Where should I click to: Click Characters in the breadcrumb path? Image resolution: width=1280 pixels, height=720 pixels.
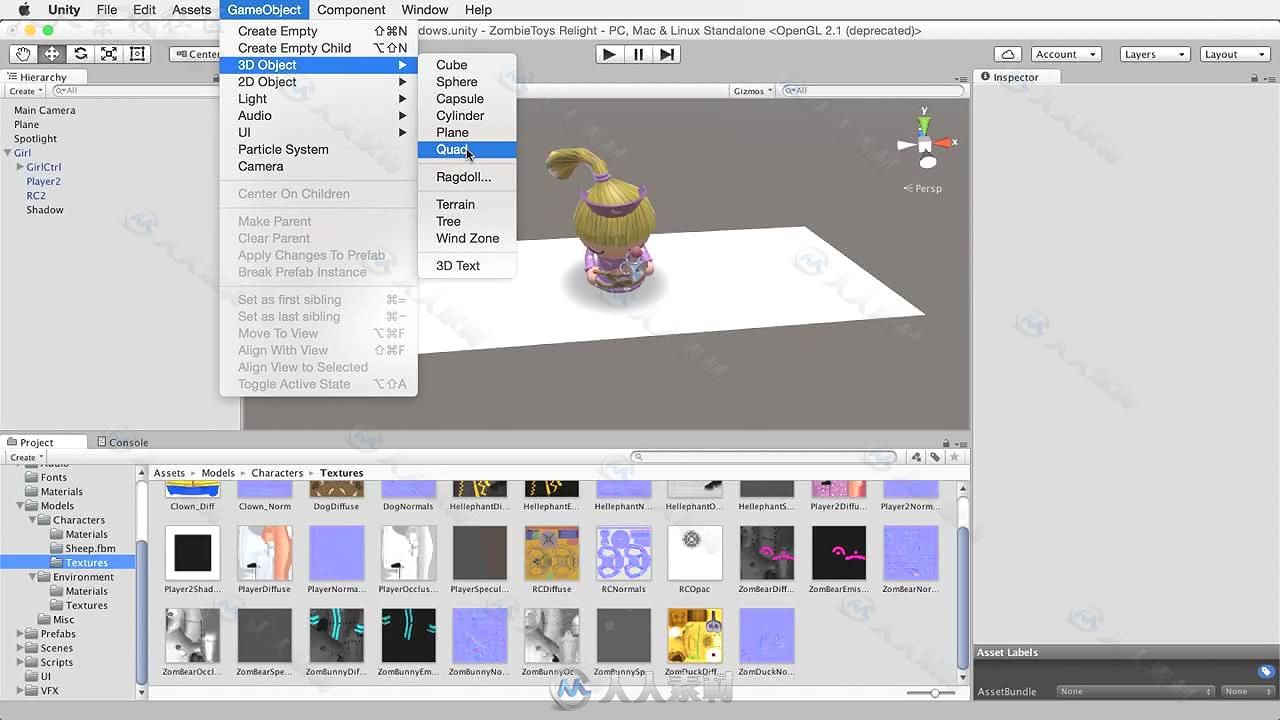tap(277, 473)
